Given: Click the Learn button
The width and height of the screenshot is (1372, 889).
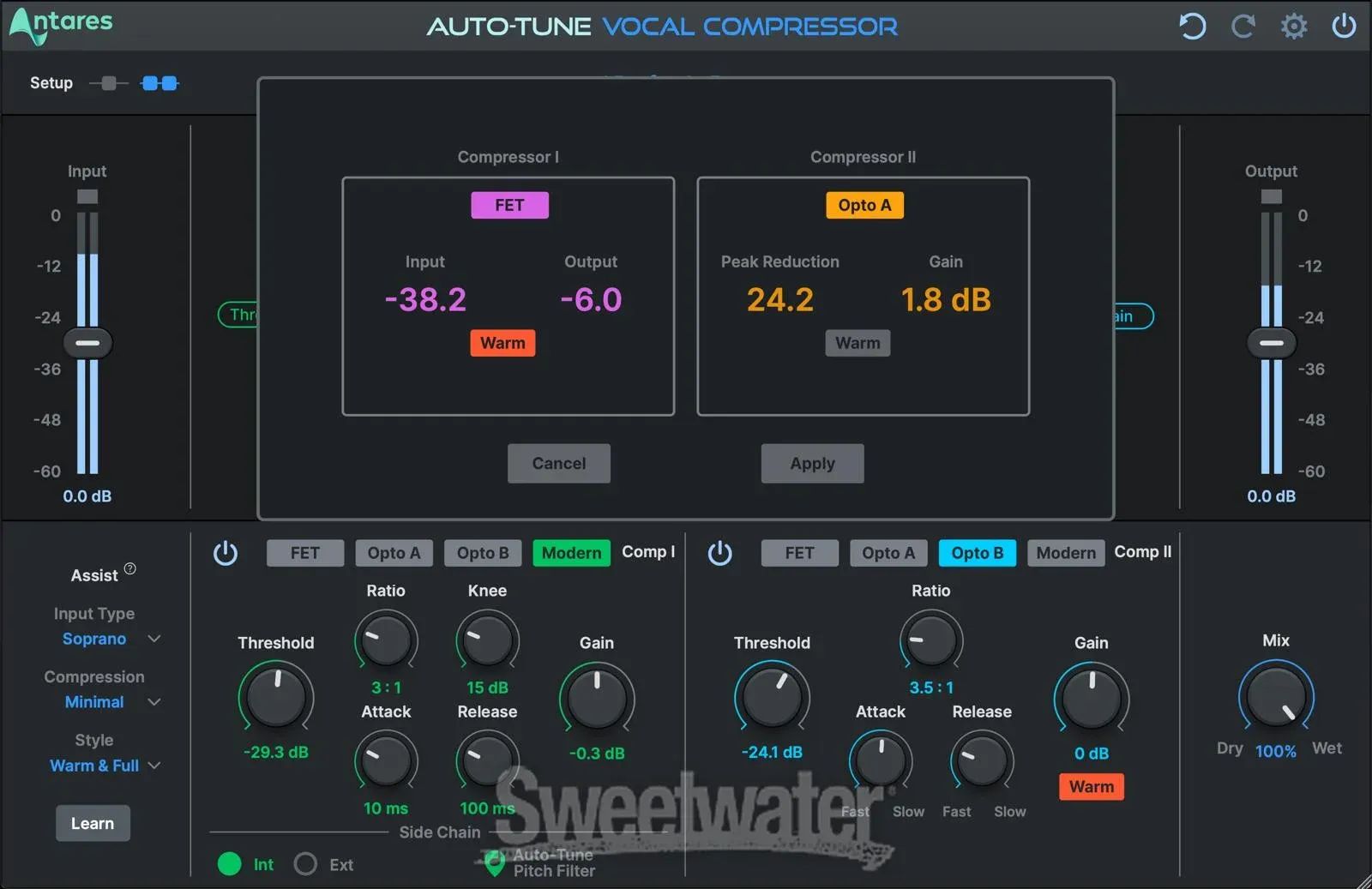Looking at the screenshot, I should coord(93,823).
